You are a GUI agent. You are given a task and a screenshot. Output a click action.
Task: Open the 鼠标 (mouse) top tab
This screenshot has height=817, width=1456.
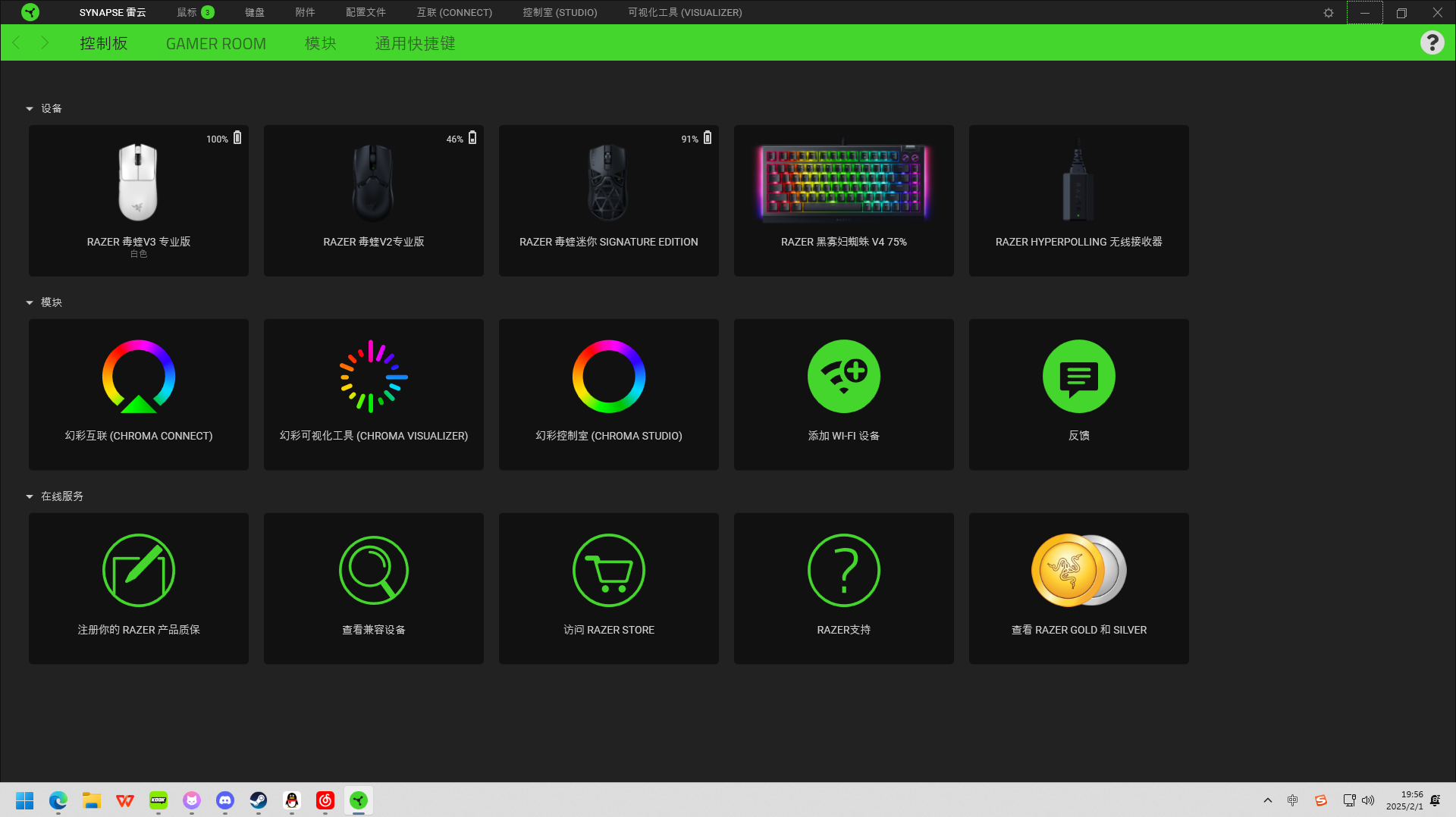(x=187, y=13)
